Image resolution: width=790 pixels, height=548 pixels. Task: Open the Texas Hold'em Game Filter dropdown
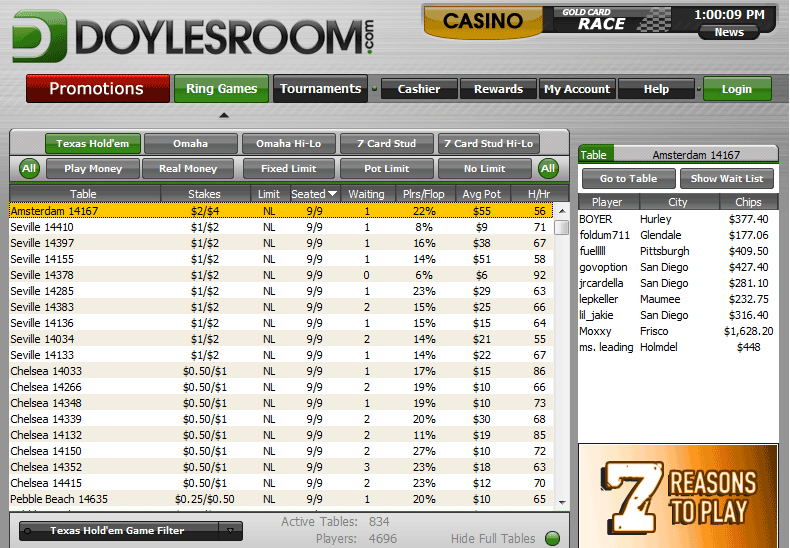tap(130, 530)
